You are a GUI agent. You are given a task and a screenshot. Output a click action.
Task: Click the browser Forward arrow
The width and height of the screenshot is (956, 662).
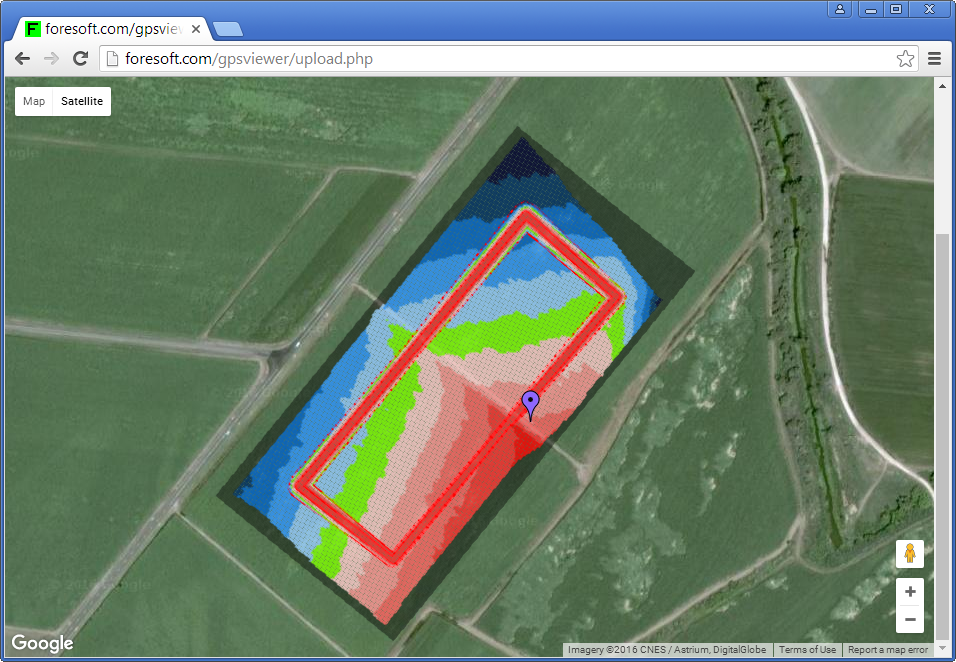click(x=51, y=59)
